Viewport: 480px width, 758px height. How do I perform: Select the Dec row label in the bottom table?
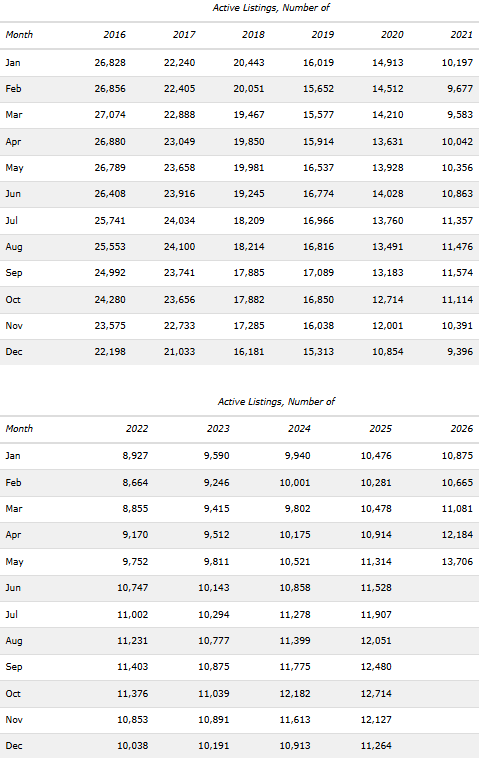[14, 746]
